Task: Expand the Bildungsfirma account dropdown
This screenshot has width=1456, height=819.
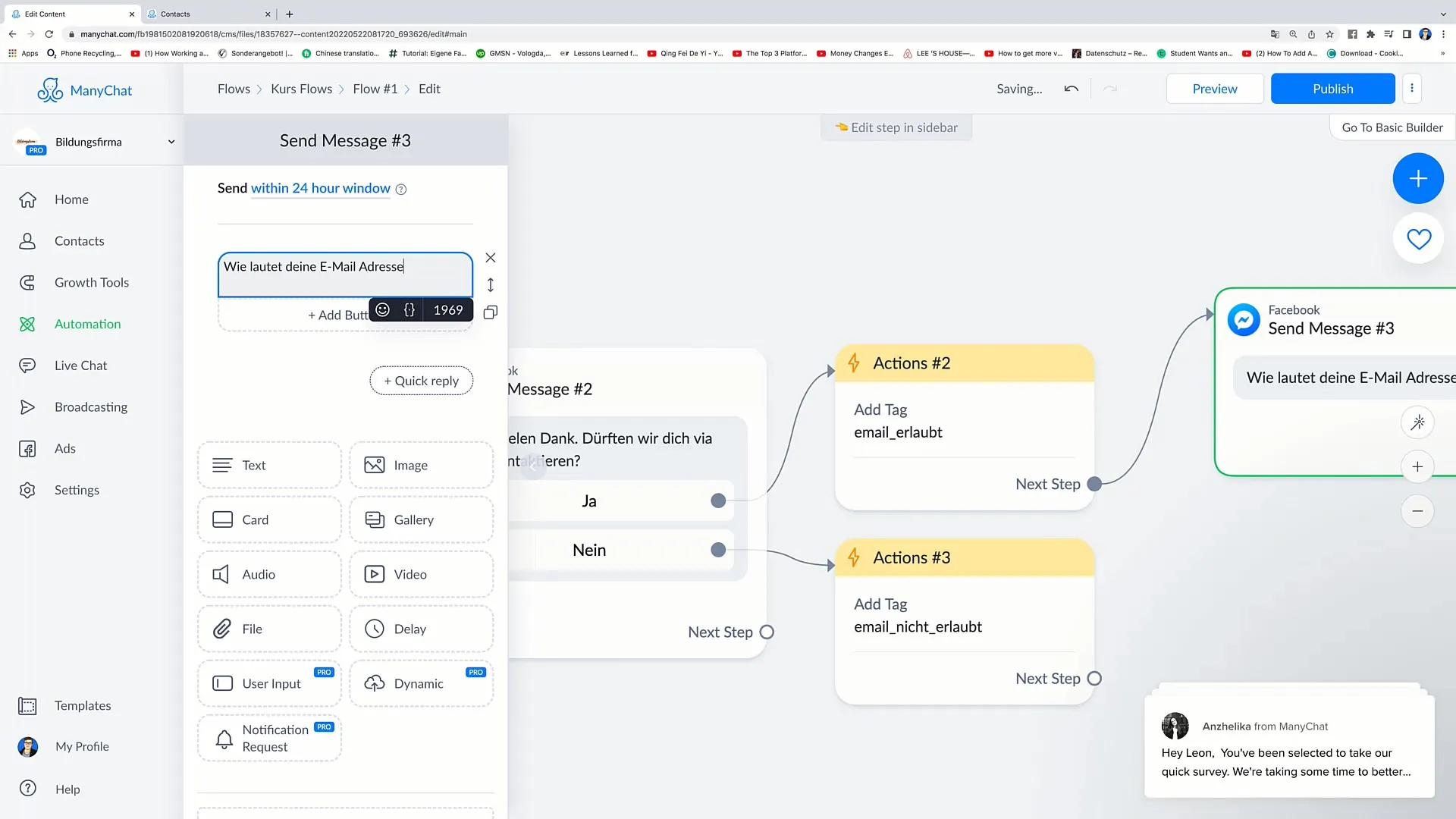Action: pos(171,142)
